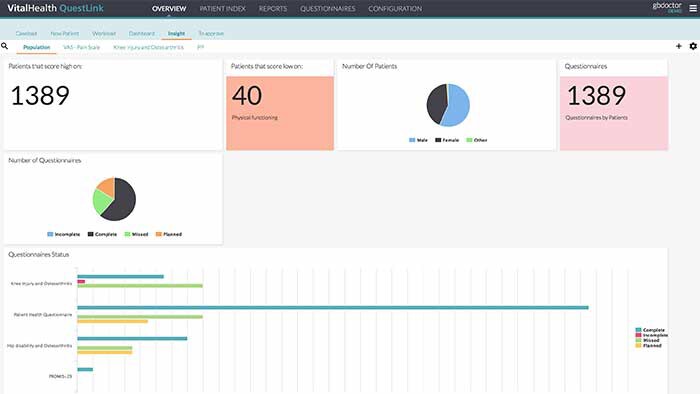Image resolution: width=700 pixels, height=394 pixels.
Task: Click the PROMIS-29 Complete teal bar
Action: coord(85,369)
